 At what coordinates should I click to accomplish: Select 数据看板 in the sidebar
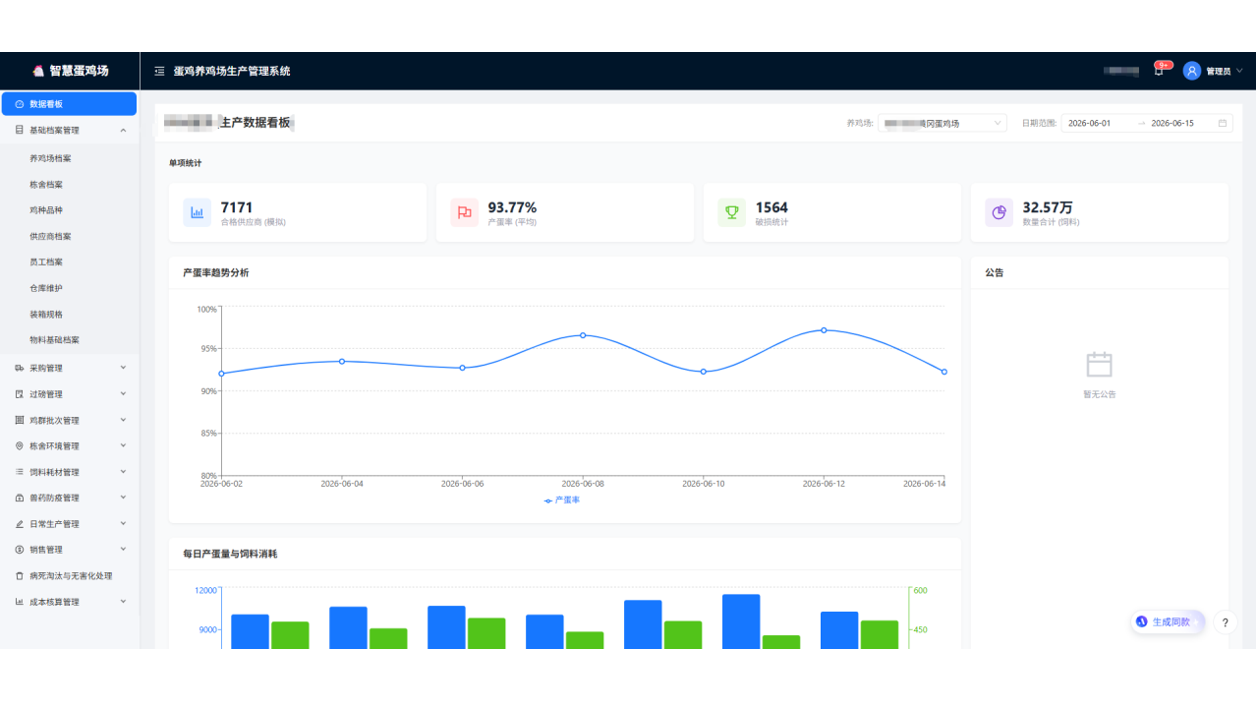(x=69, y=104)
